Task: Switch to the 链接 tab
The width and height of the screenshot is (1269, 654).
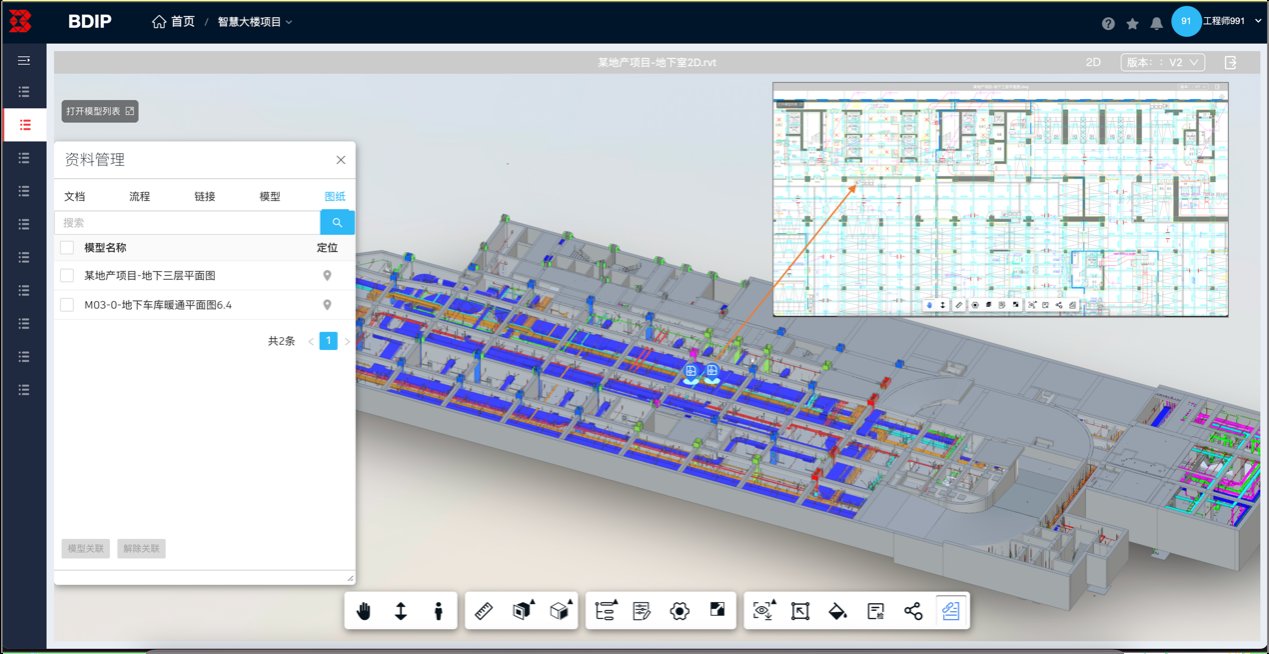Action: [205, 197]
